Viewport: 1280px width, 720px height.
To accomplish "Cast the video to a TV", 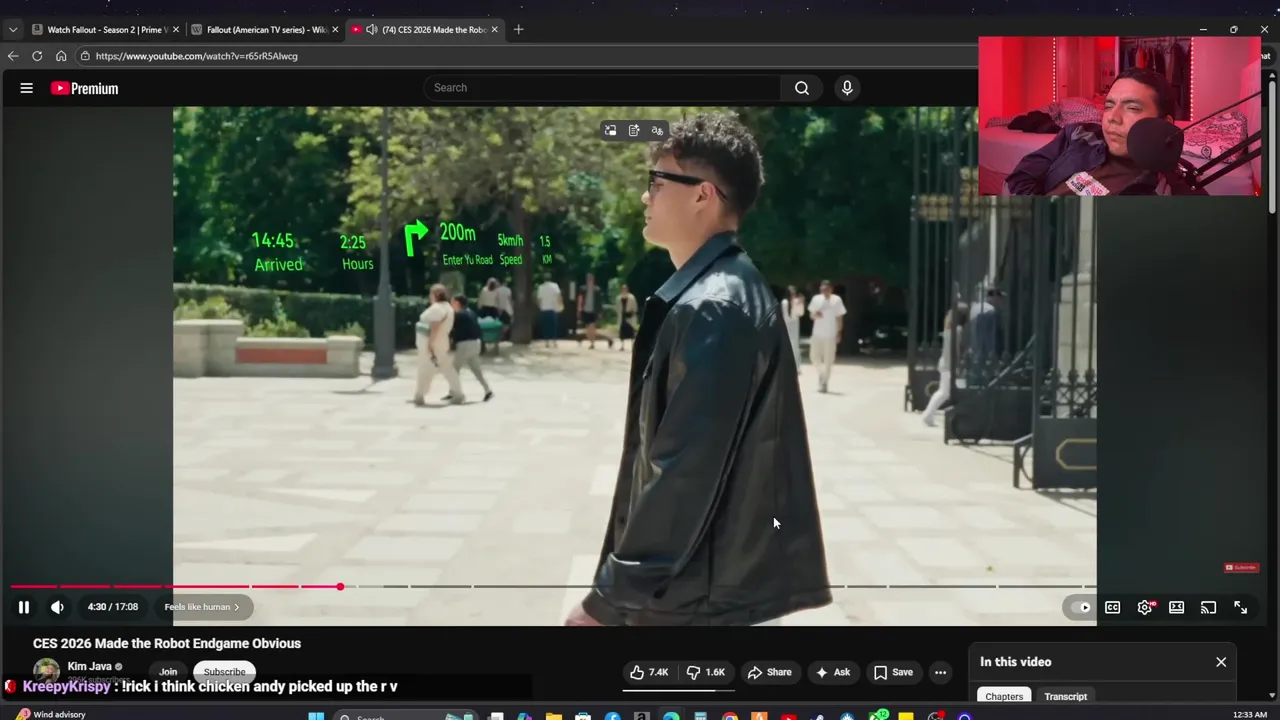I will tap(1208, 607).
